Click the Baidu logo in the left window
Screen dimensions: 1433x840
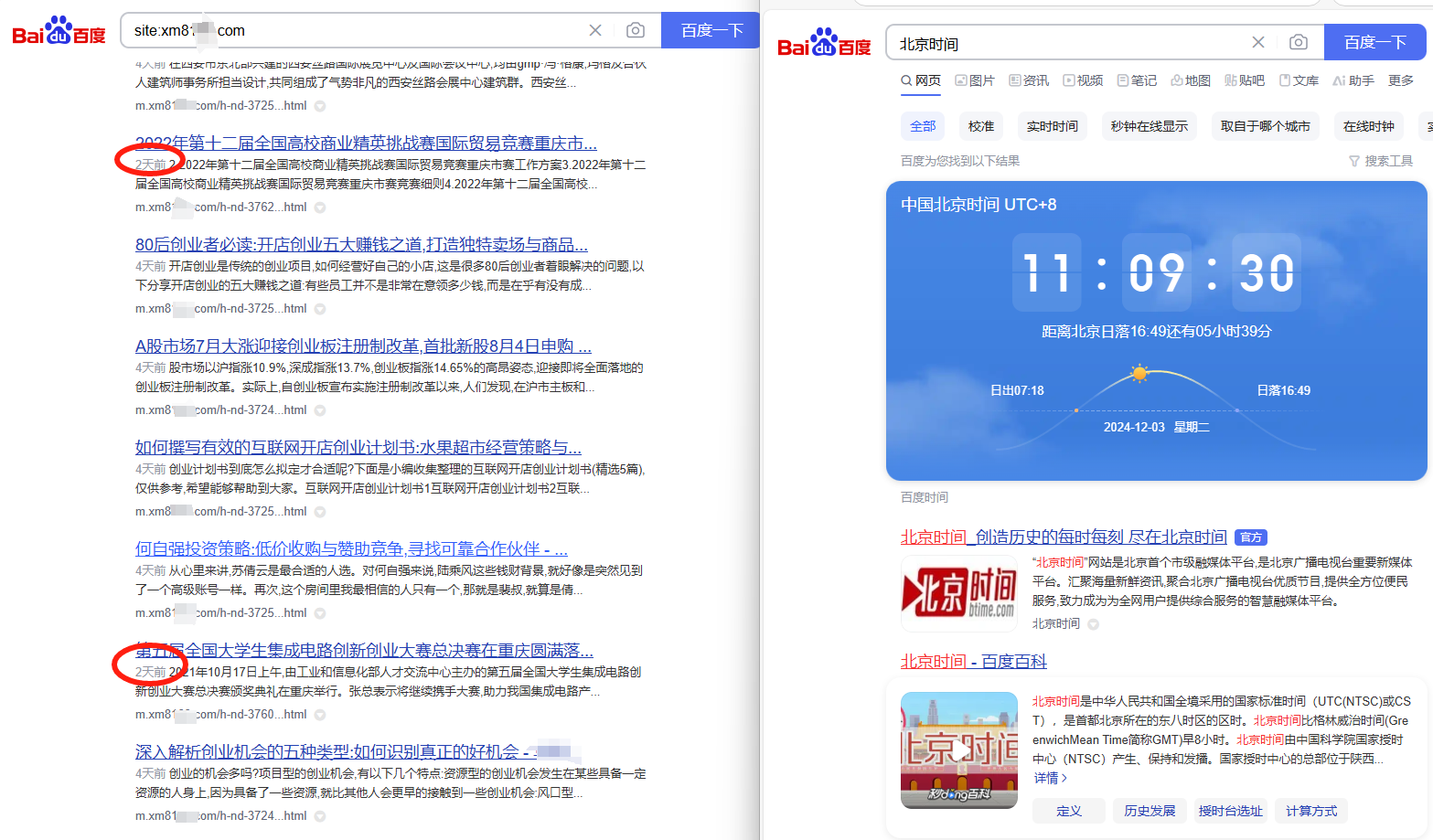click(59, 31)
